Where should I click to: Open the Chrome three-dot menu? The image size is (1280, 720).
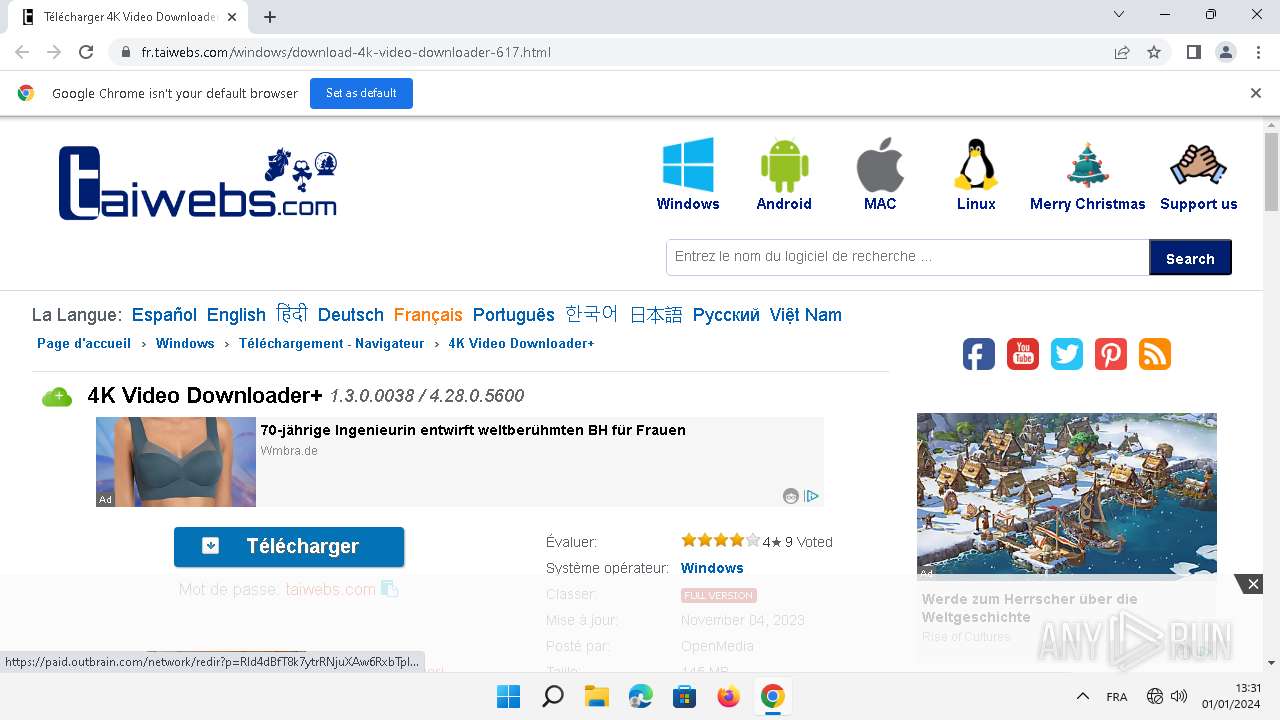click(1257, 52)
